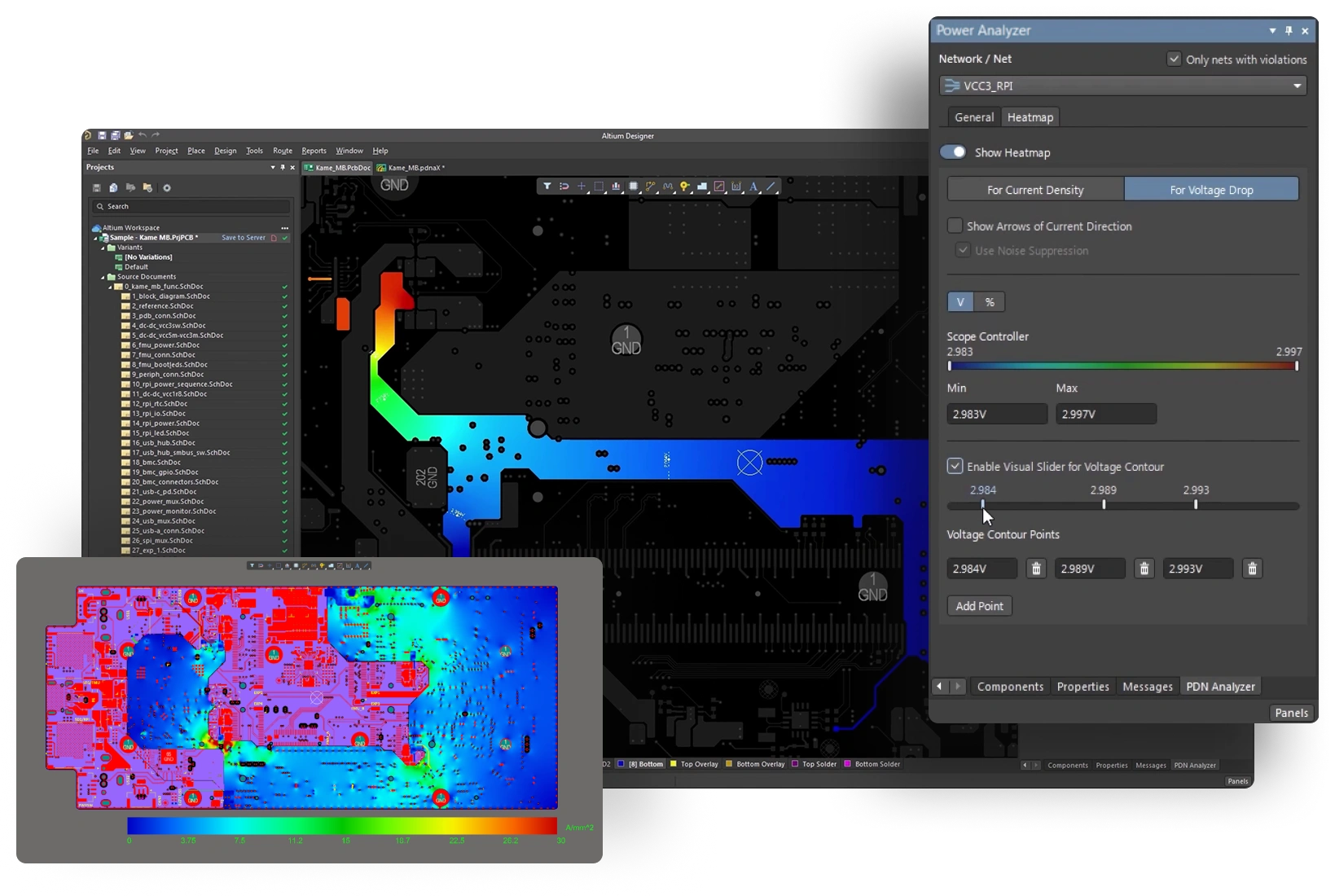Viewport: 1335px width, 896px height.
Task: Open the VCC3_RPI net dropdown
Action: (1297, 86)
